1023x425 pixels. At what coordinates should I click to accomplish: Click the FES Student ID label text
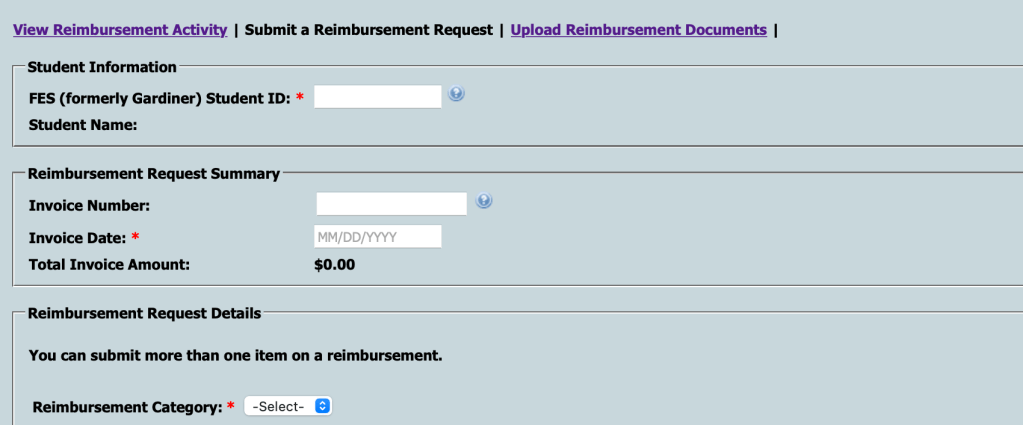160,97
